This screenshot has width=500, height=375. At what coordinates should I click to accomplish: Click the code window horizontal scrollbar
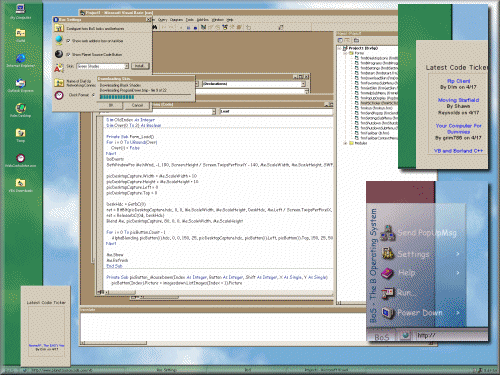pos(220,292)
